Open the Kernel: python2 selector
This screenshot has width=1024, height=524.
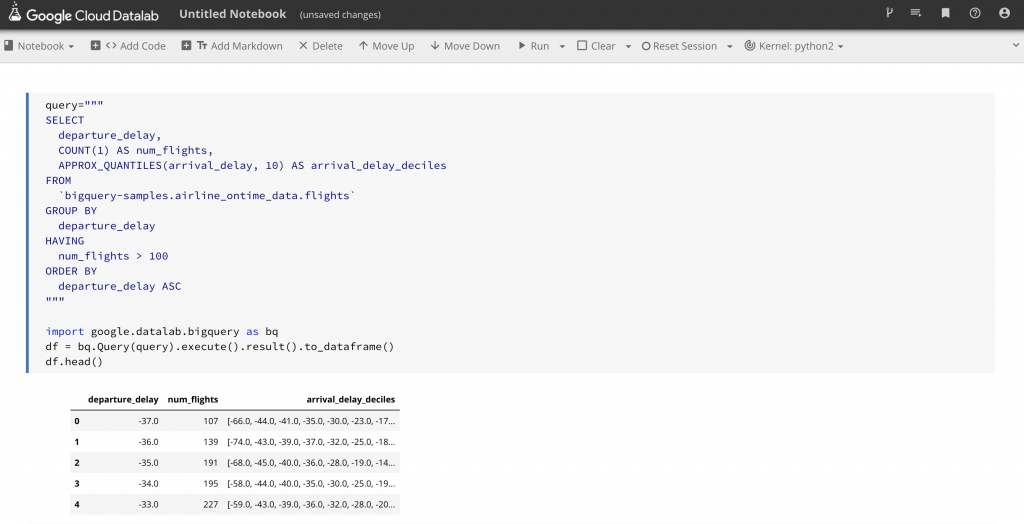coord(794,46)
